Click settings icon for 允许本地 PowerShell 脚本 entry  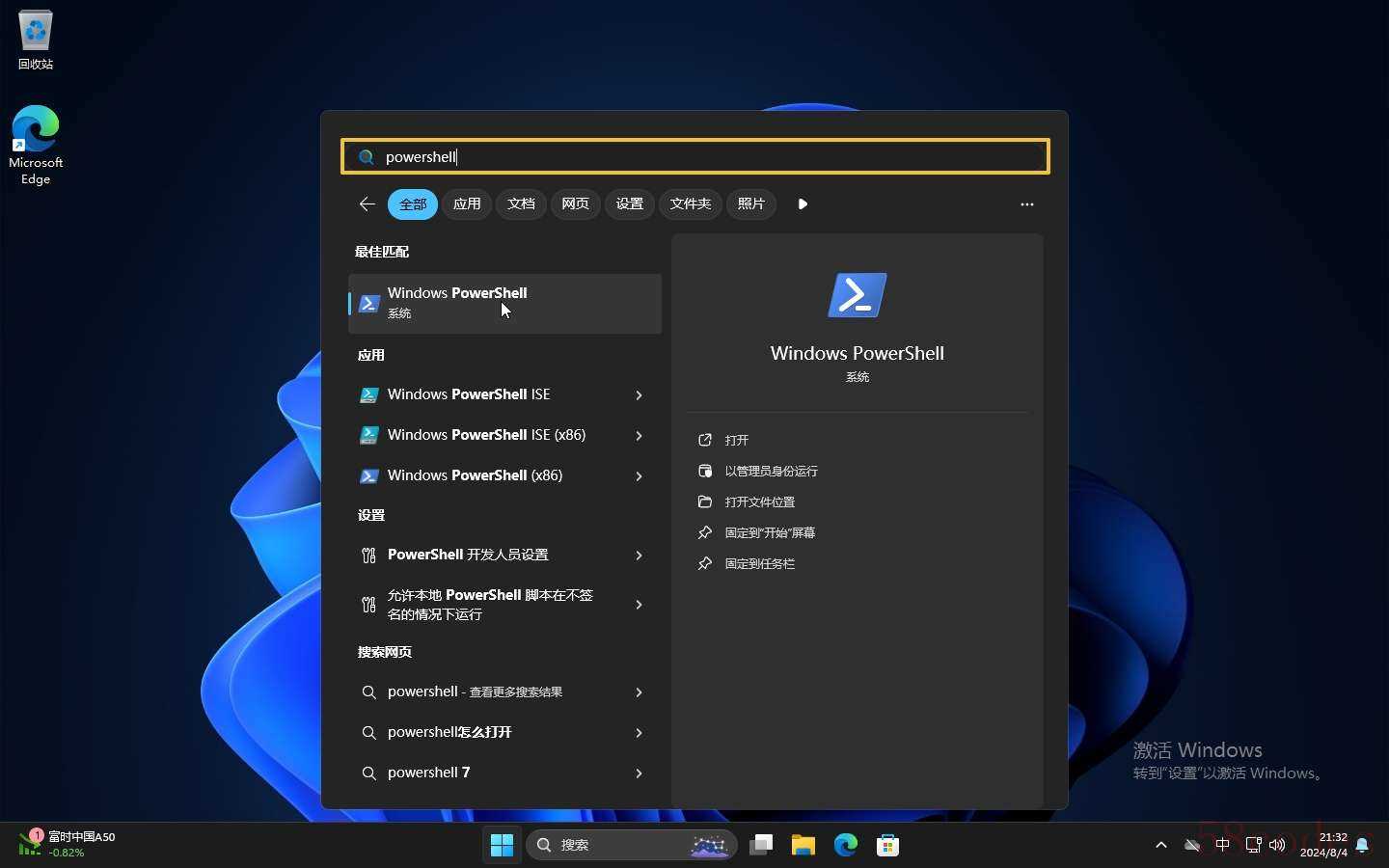[x=368, y=605]
